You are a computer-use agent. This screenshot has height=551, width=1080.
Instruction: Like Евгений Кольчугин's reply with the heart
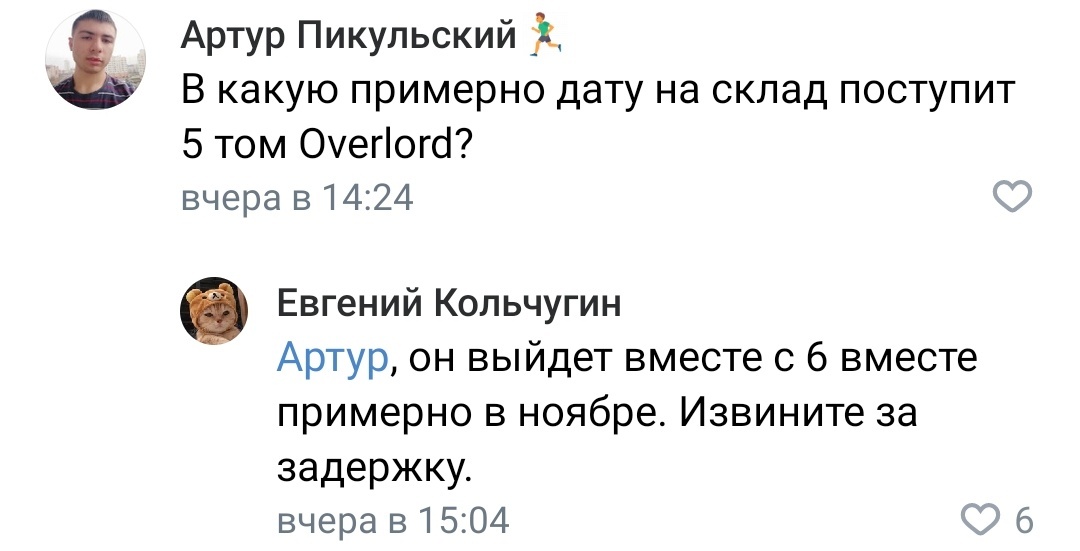tap(980, 520)
